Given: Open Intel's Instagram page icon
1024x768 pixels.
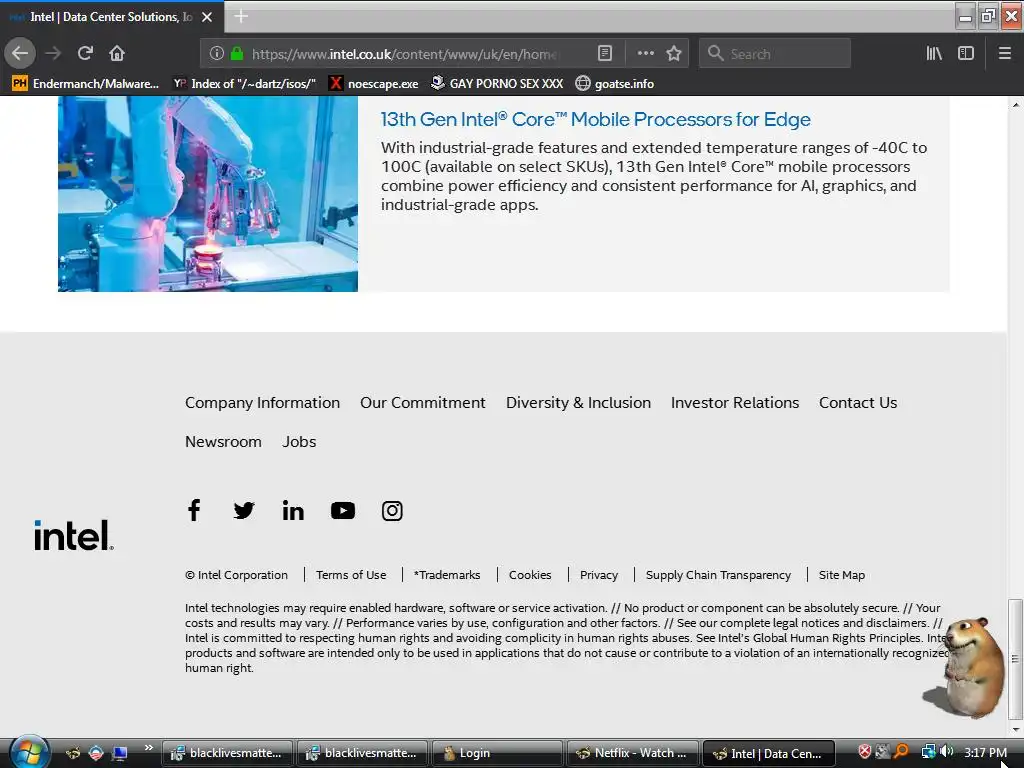Looking at the screenshot, I should (392, 511).
